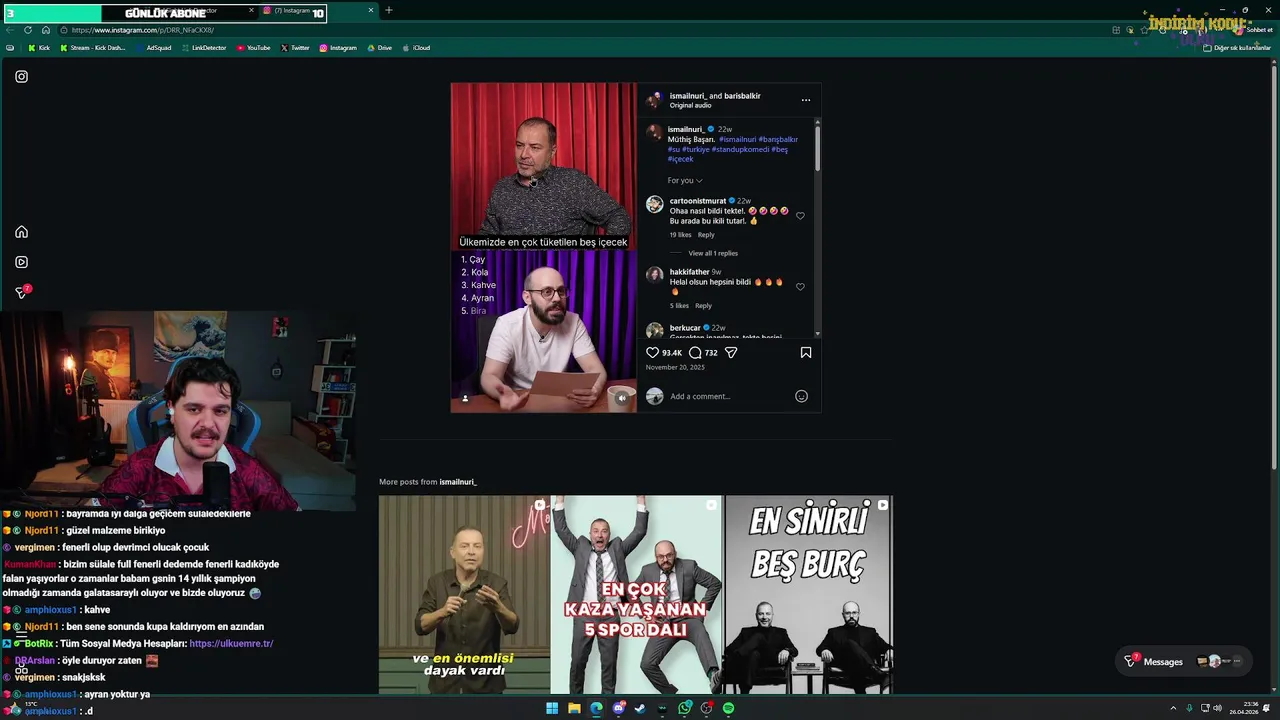Open the direct messages sidebar icon
The image size is (1280, 720).
pyautogui.click(x=22, y=292)
